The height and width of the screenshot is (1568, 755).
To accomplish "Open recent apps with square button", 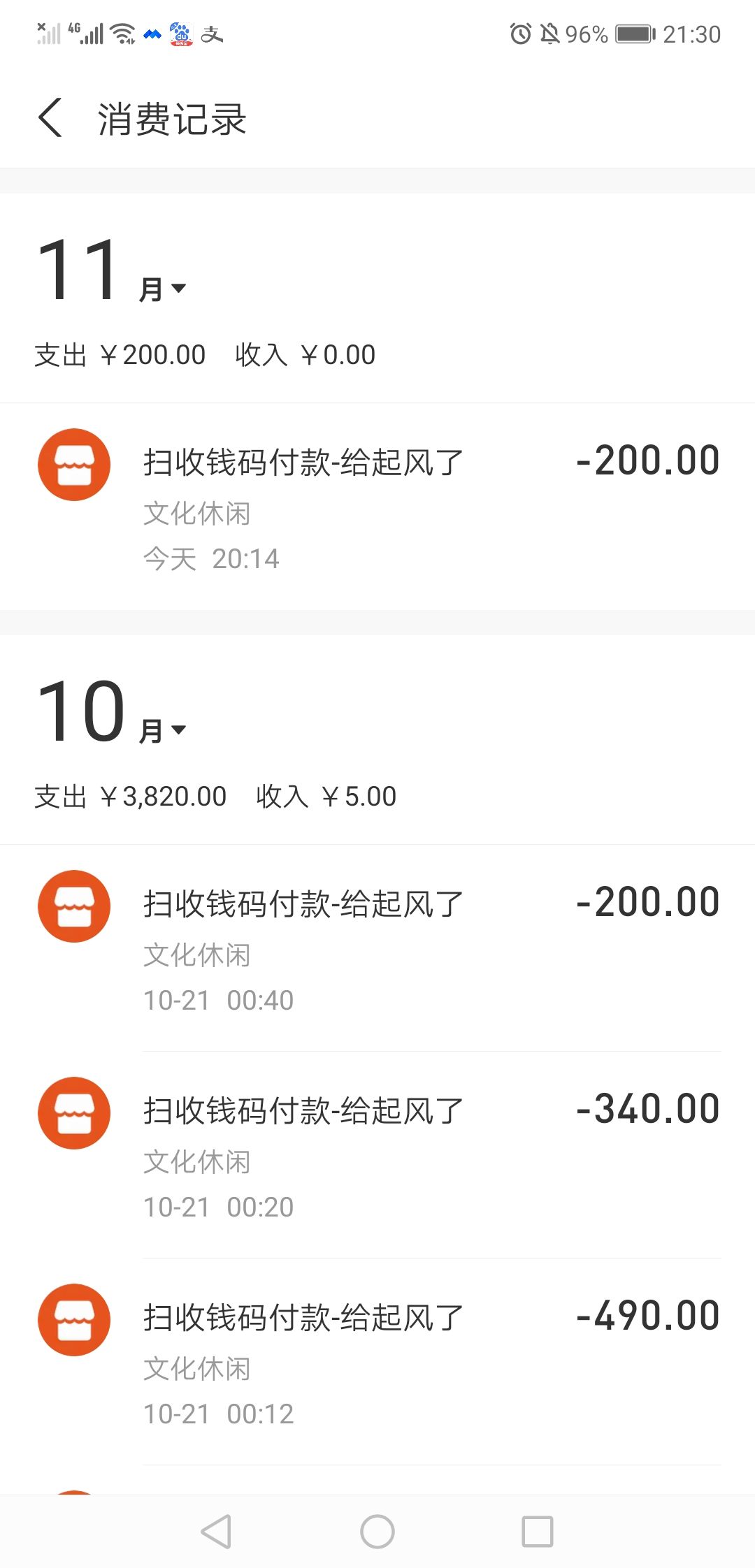I will (x=538, y=1532).
